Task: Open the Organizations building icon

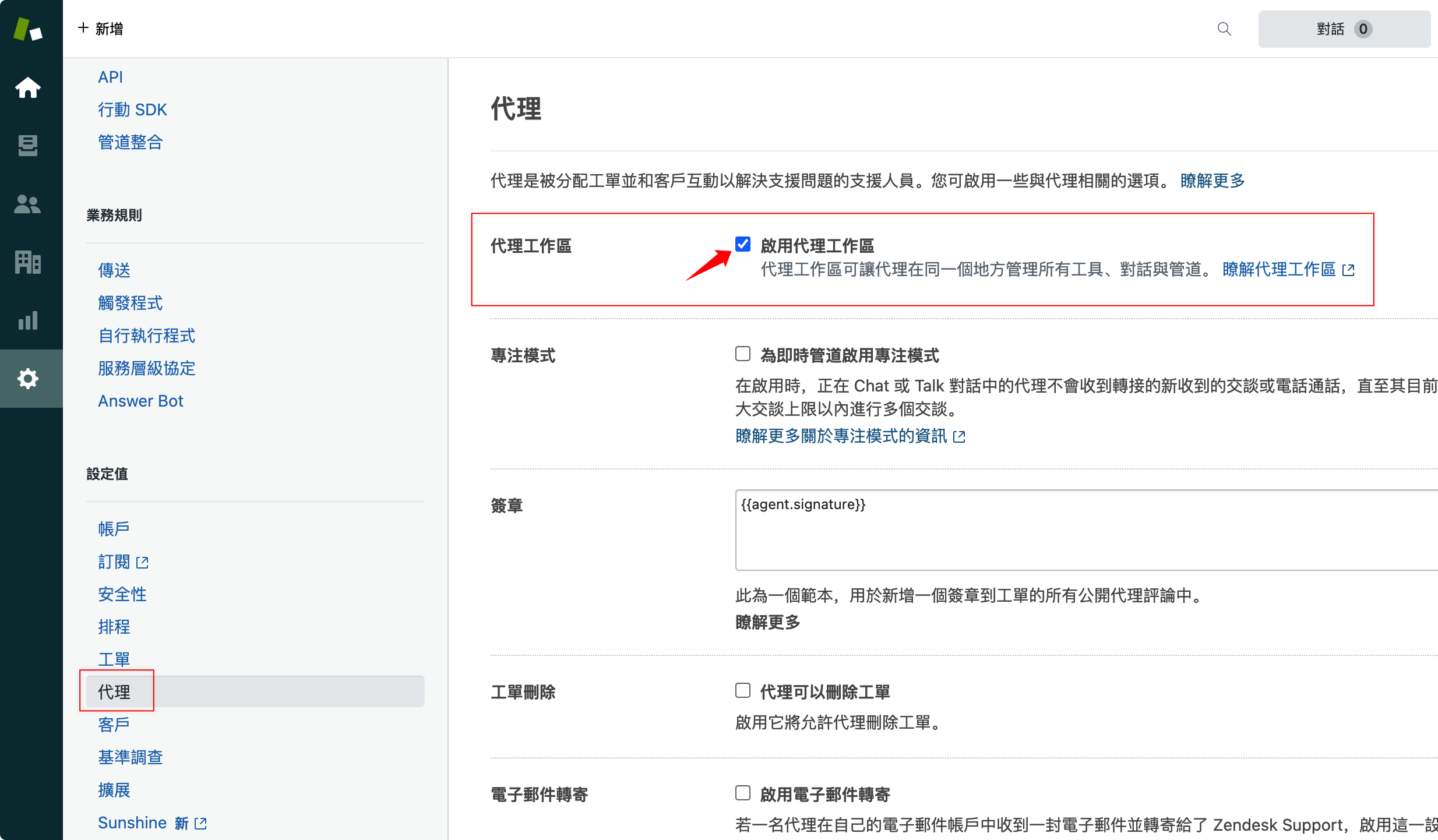Action: point(27,262)
